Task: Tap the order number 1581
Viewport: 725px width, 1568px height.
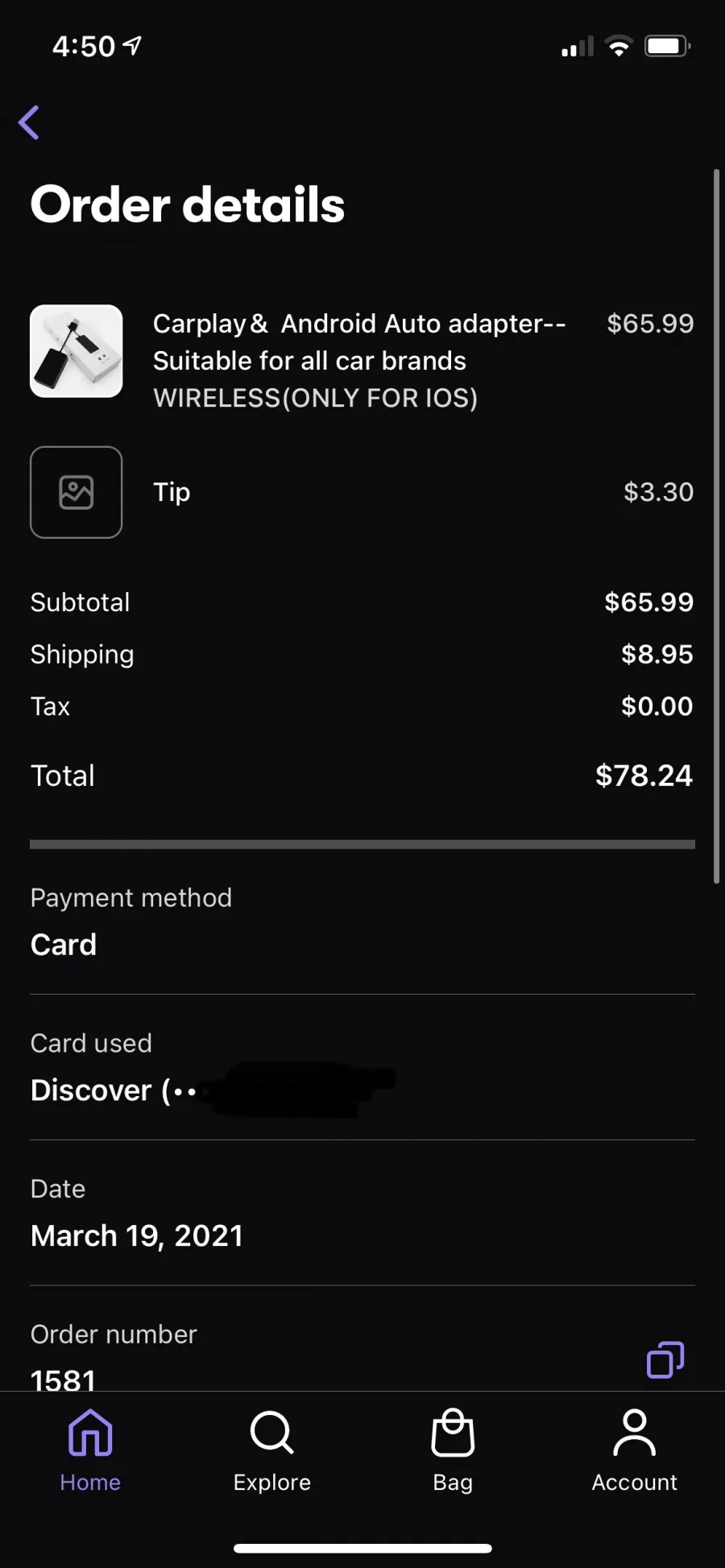Action: (63, 1380)
